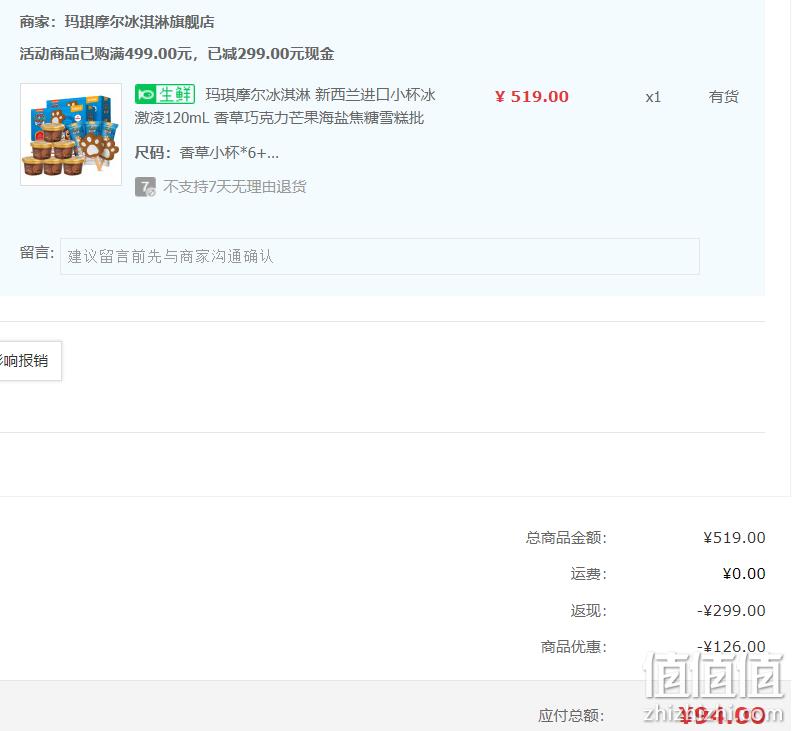Click the 商品优惠 label
Image resolution: width=793 pixels, height=731 pixels.
point(574,647)
